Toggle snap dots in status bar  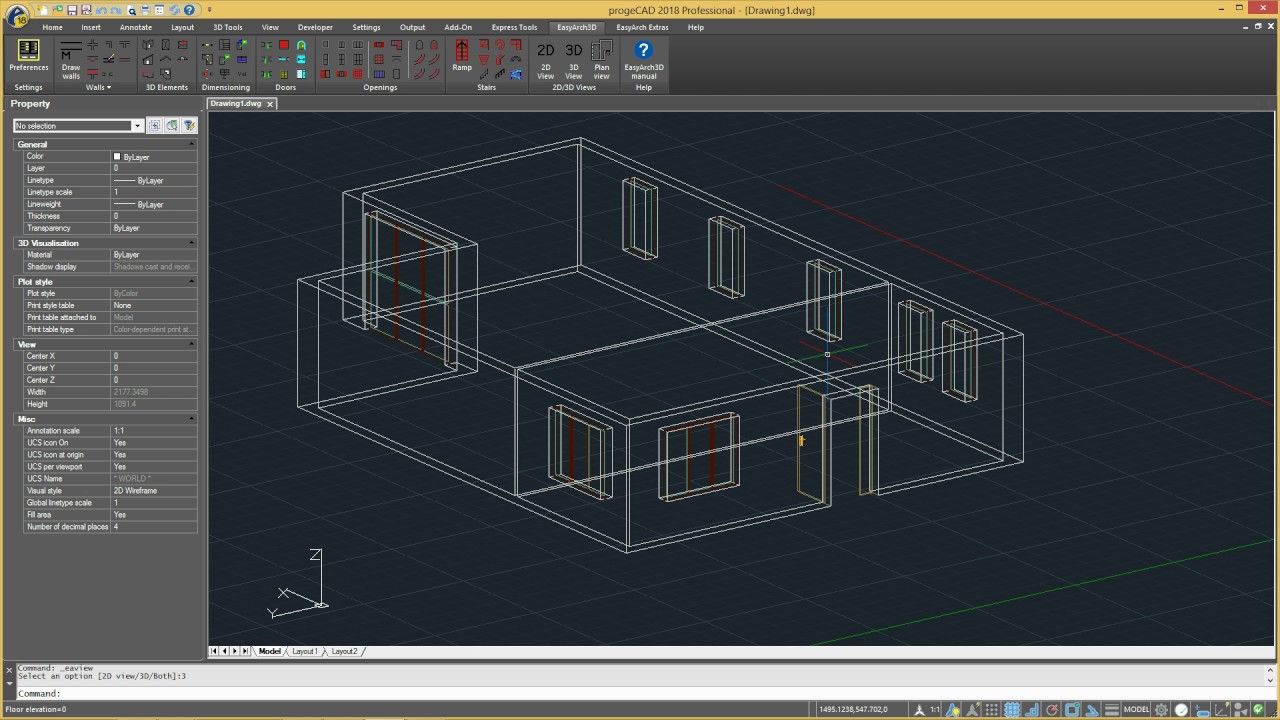992,710
